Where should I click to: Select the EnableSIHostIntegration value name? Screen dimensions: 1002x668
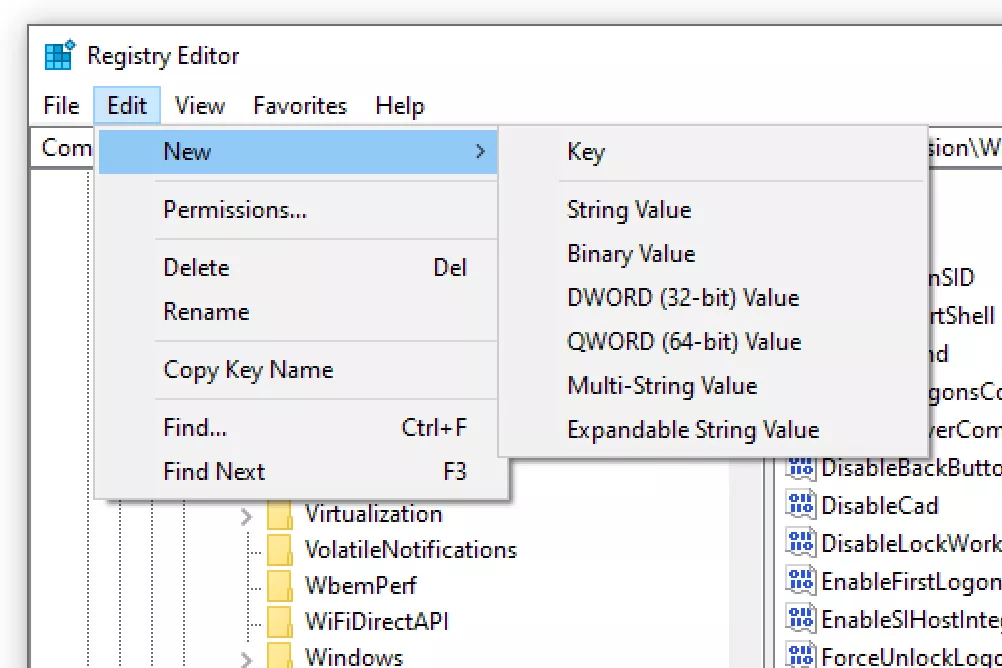click(x=911, y=619)
